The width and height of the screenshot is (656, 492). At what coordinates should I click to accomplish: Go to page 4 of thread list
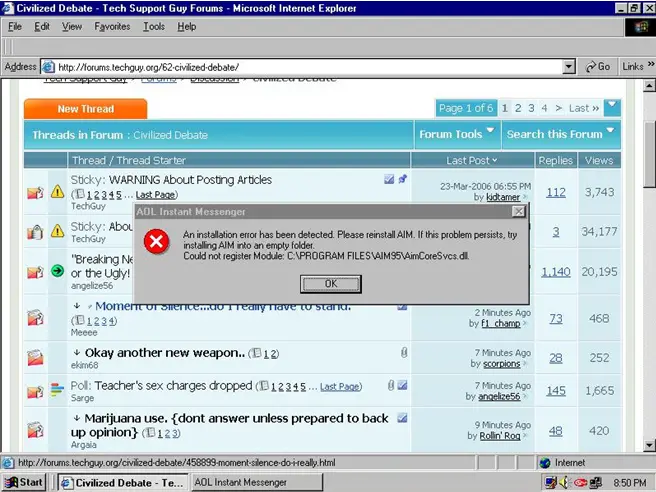click(x=544, y=108)
